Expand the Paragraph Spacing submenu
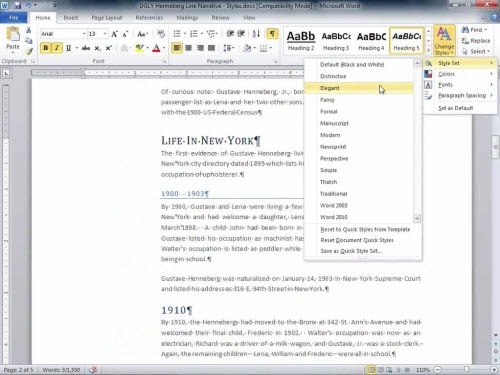Viewport: 500px width, 375px height. point(460,96)
